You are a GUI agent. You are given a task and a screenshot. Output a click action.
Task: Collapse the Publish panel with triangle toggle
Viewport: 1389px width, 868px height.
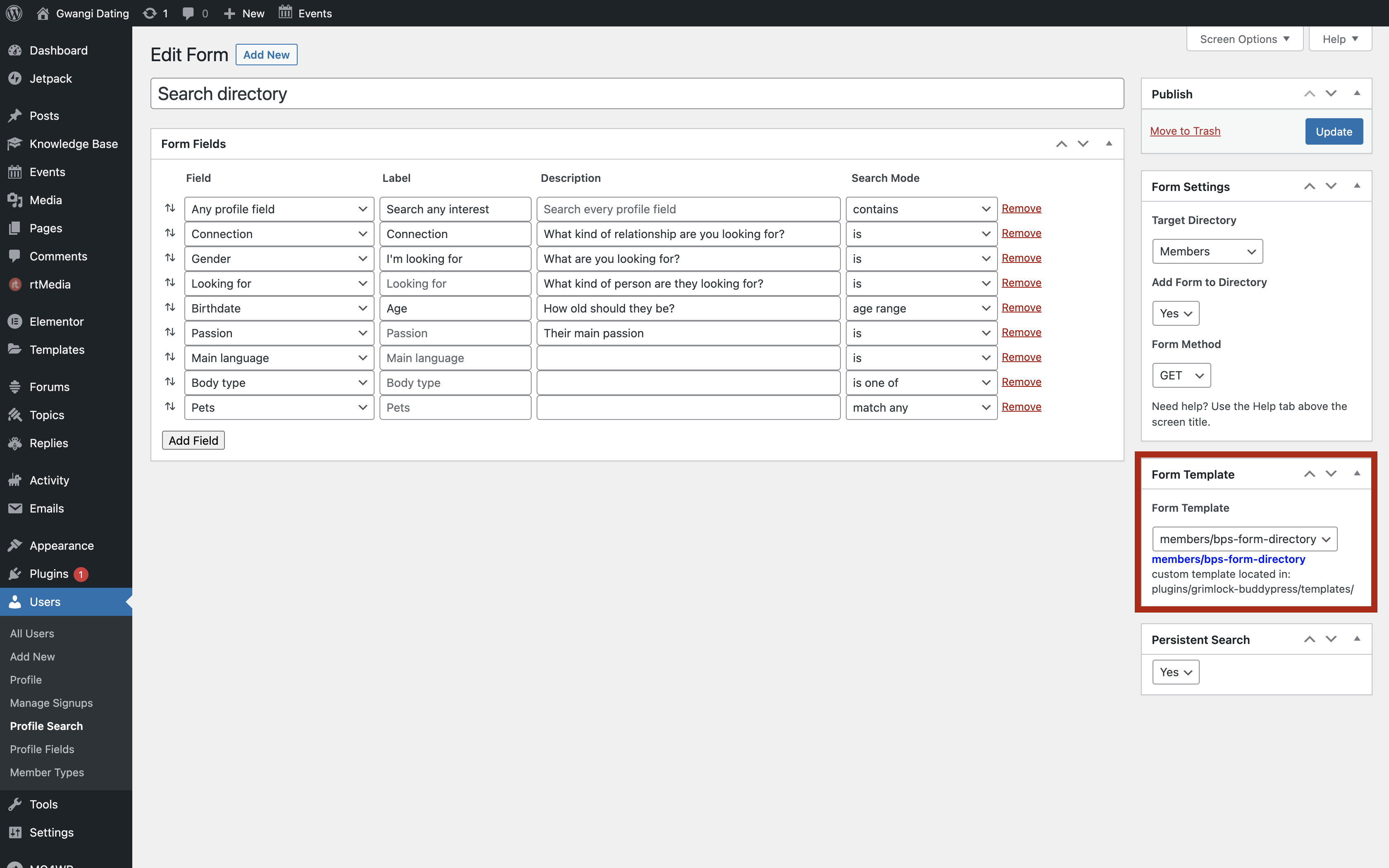tap(1357, 93)
